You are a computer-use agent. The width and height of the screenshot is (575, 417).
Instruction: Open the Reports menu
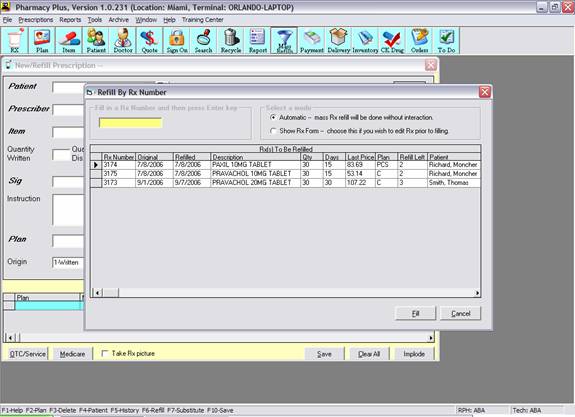coord(70,20)
